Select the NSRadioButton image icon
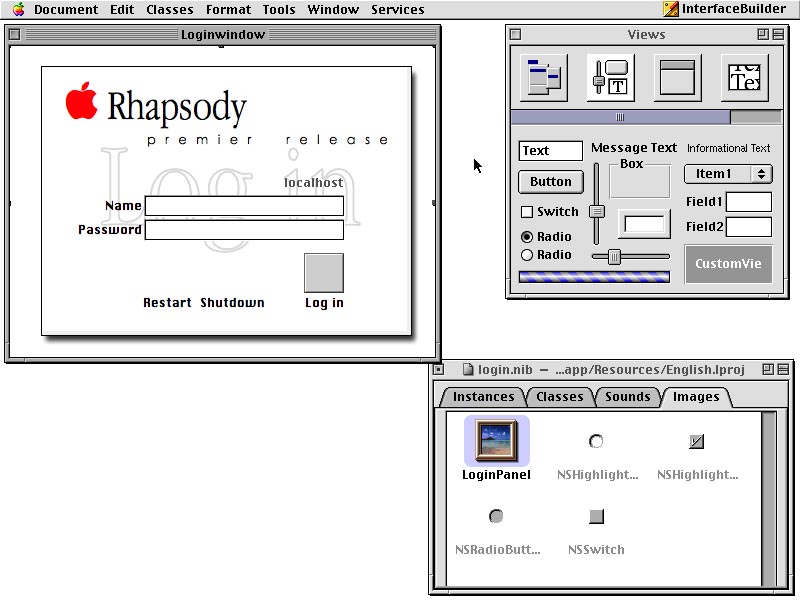 click(496, 516)
